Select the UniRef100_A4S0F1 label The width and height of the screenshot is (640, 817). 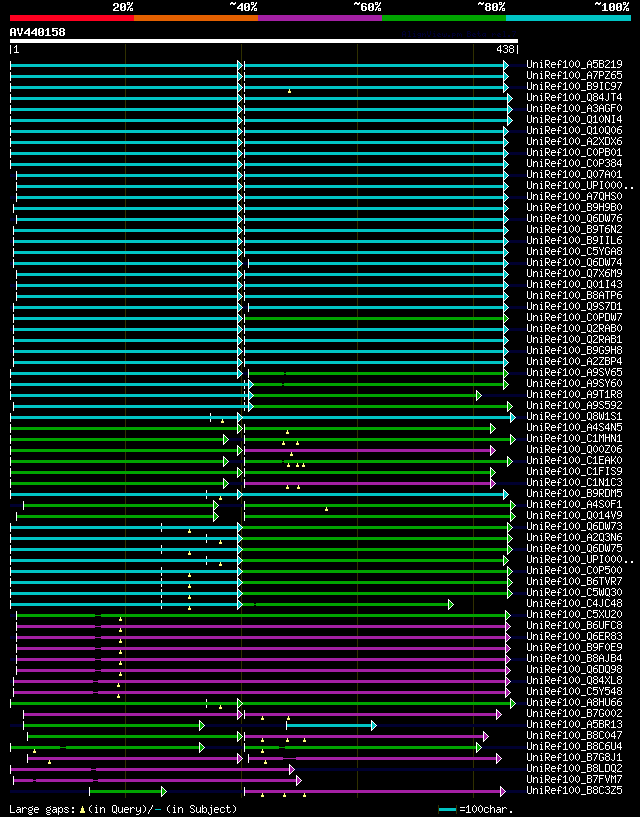(574, 504)
